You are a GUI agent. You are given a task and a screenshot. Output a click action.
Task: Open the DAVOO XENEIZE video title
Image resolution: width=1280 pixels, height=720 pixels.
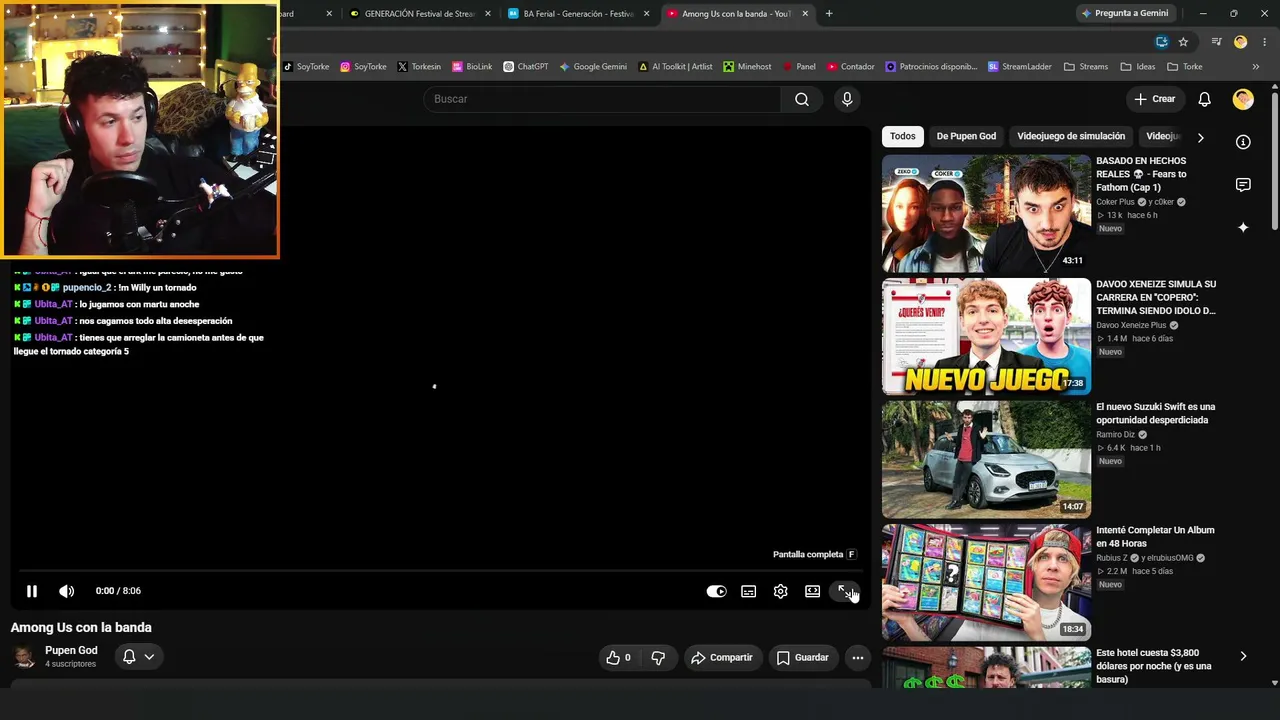(1156, 297)
